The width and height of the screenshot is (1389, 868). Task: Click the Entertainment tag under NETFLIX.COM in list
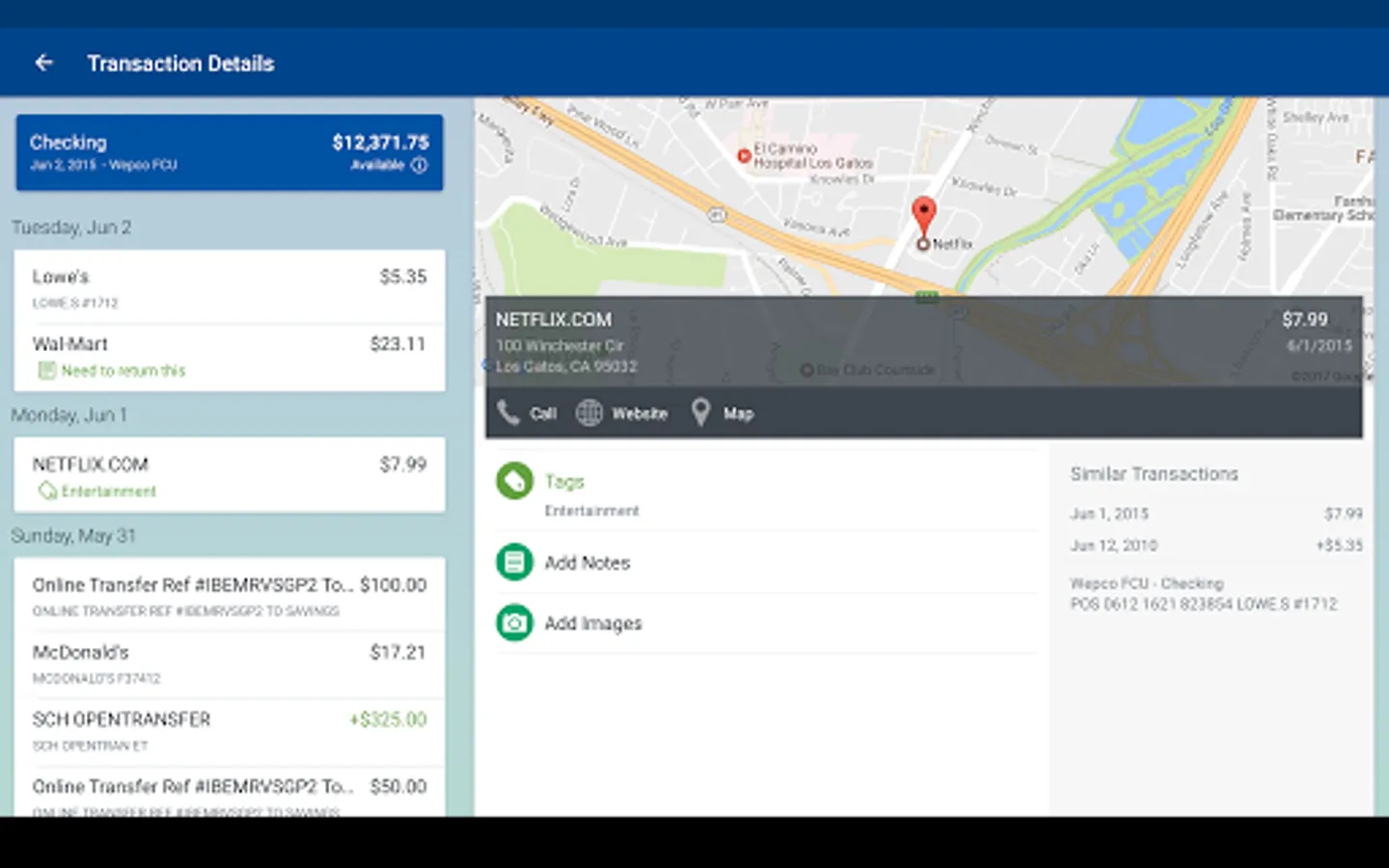tap(108, 491)
